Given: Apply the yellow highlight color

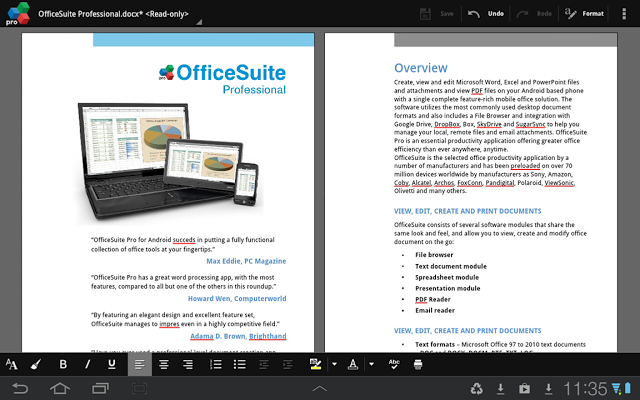Looking at the screenshot, I should tap(315, 364).
